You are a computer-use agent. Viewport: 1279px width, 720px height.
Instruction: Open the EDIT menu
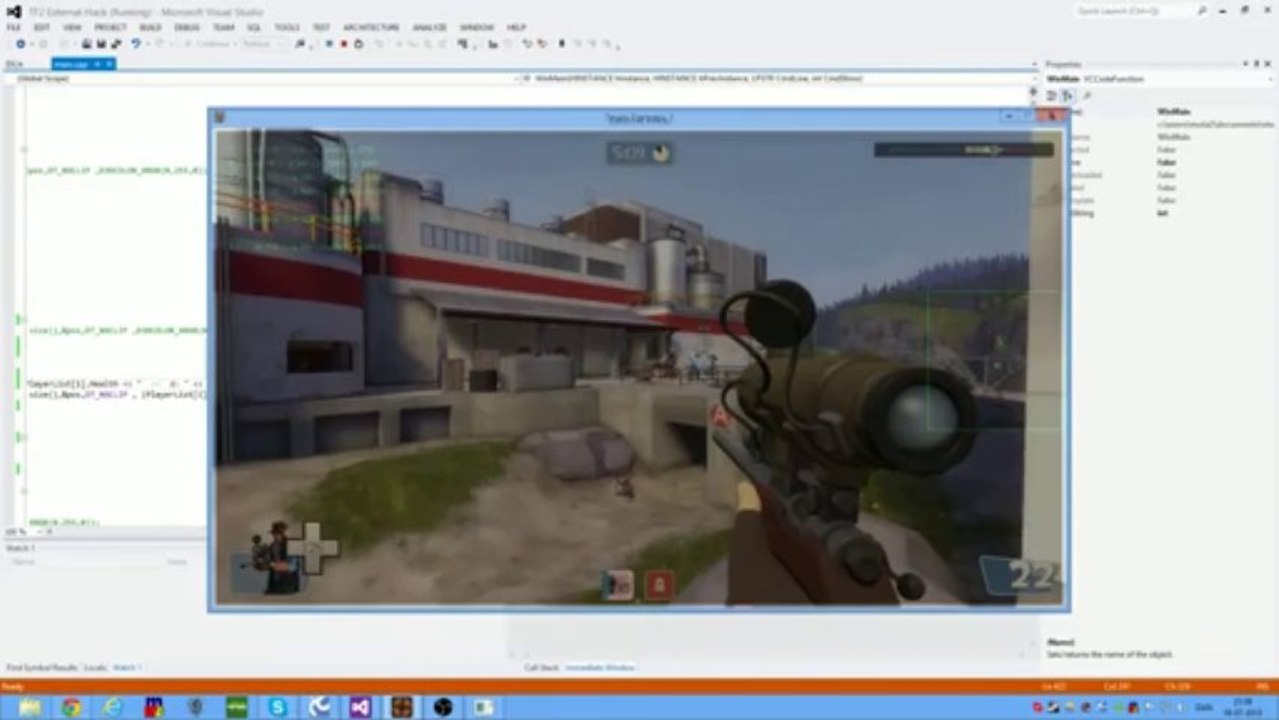tap(41, 28)
